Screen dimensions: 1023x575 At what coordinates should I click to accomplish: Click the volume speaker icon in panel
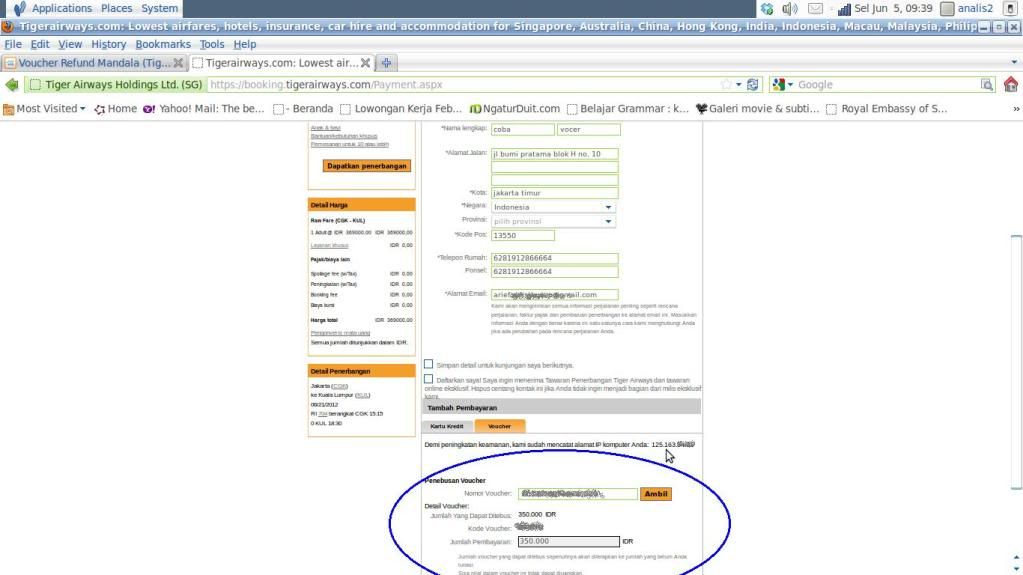click(789, 8)
